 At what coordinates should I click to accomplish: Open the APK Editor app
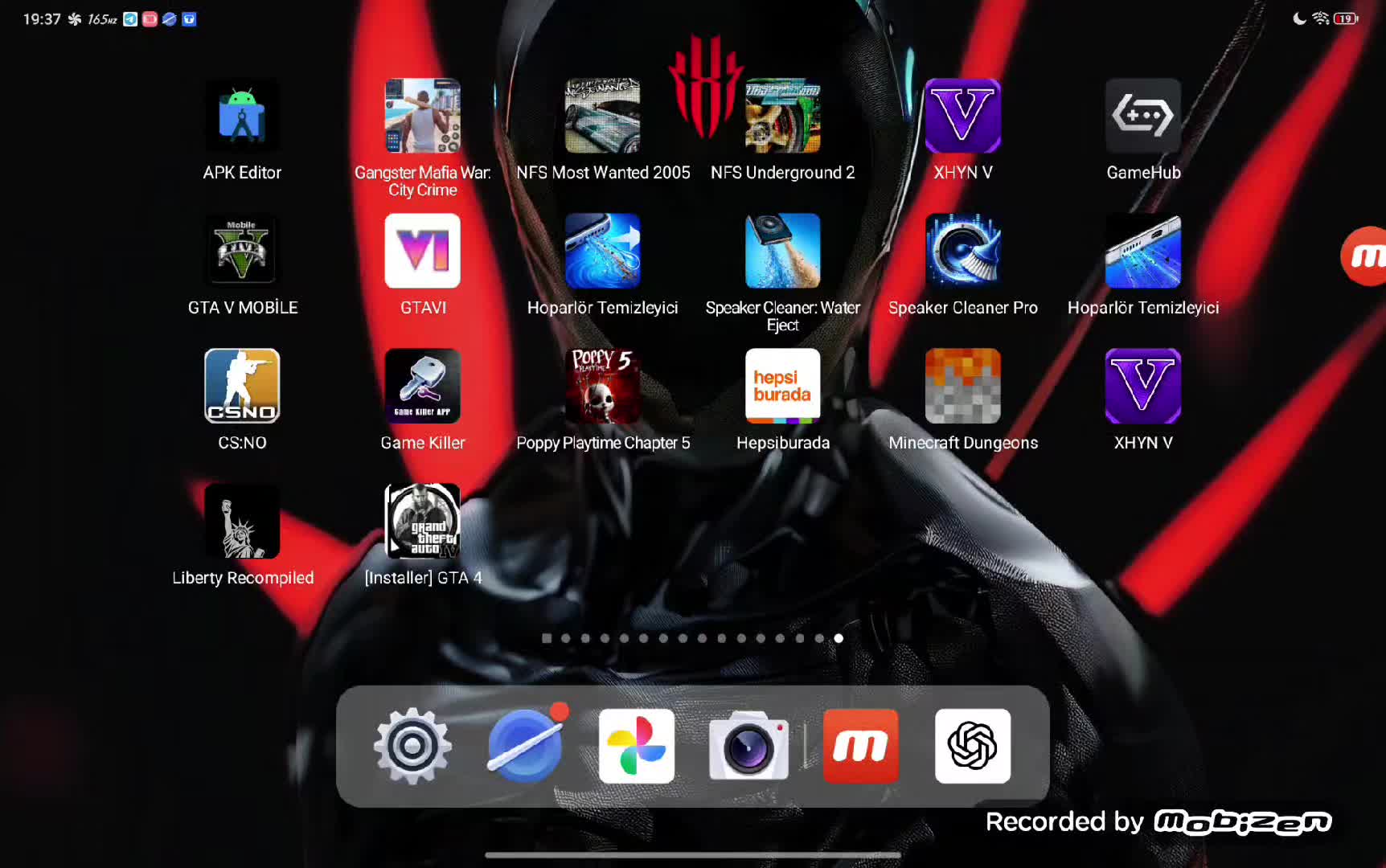tap(242, 116)
